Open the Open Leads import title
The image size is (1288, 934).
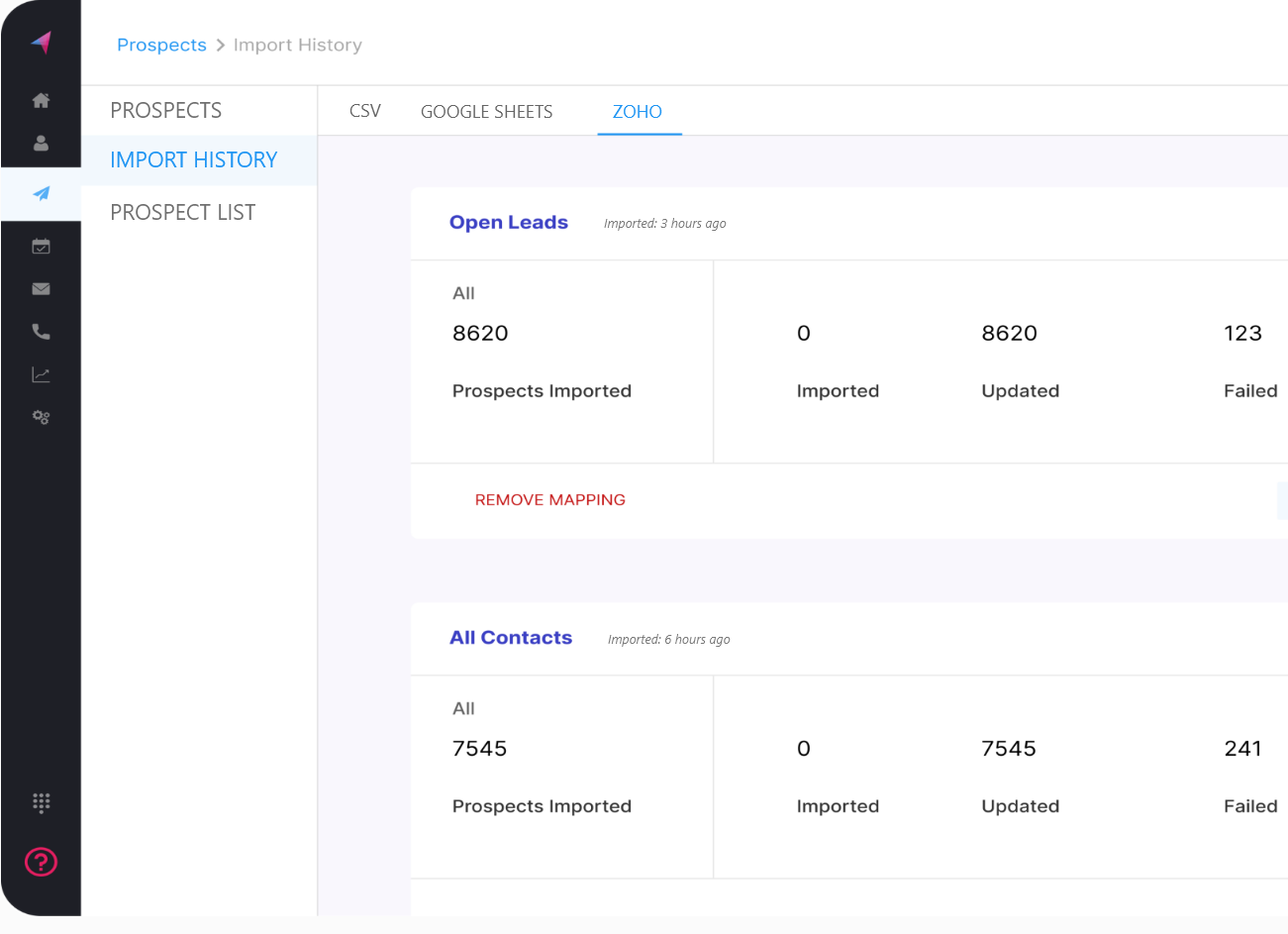click(x=509, y=222)
